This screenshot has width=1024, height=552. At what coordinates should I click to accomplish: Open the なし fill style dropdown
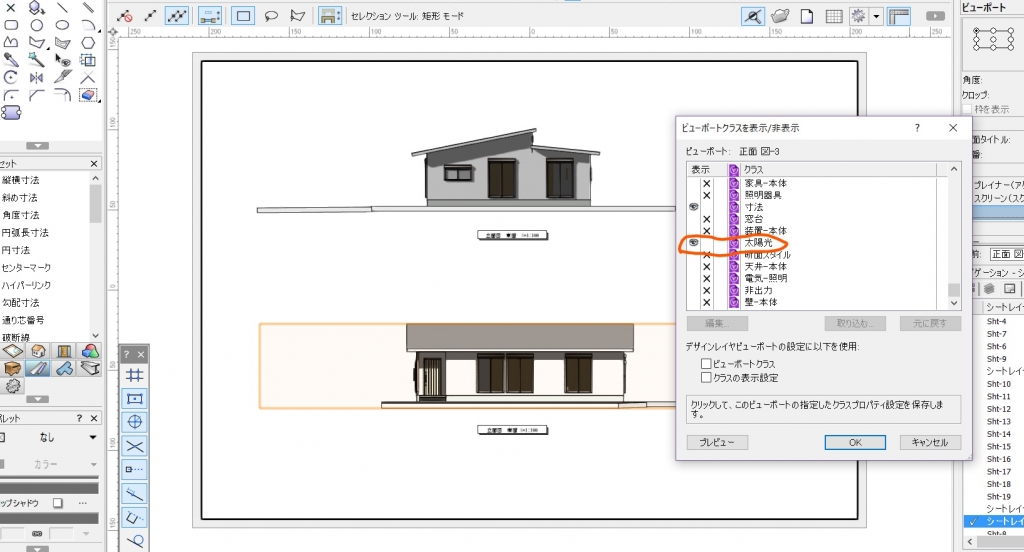[x=92, y=437]
